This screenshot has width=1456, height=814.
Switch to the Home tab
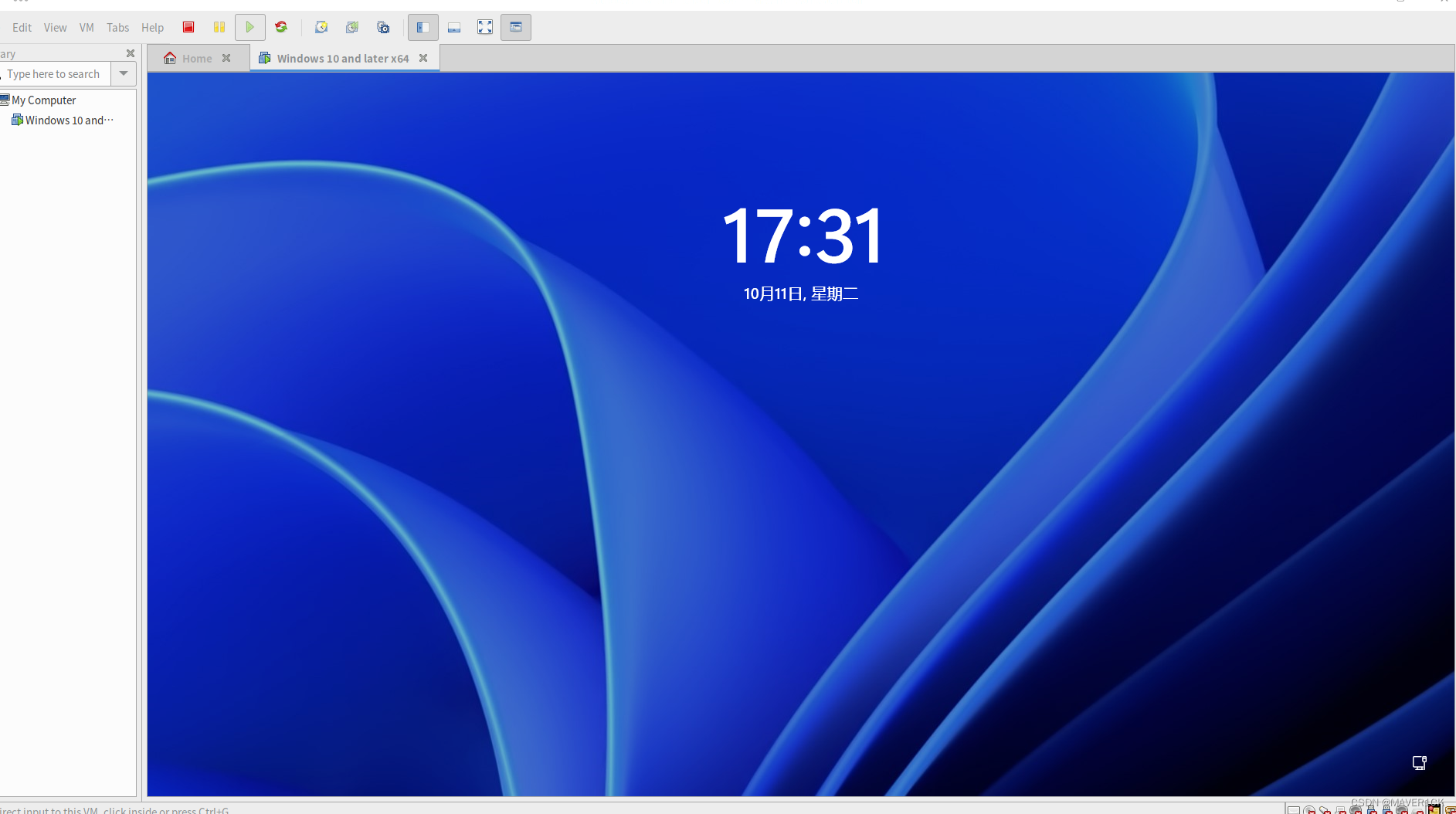tap(197, 59)
